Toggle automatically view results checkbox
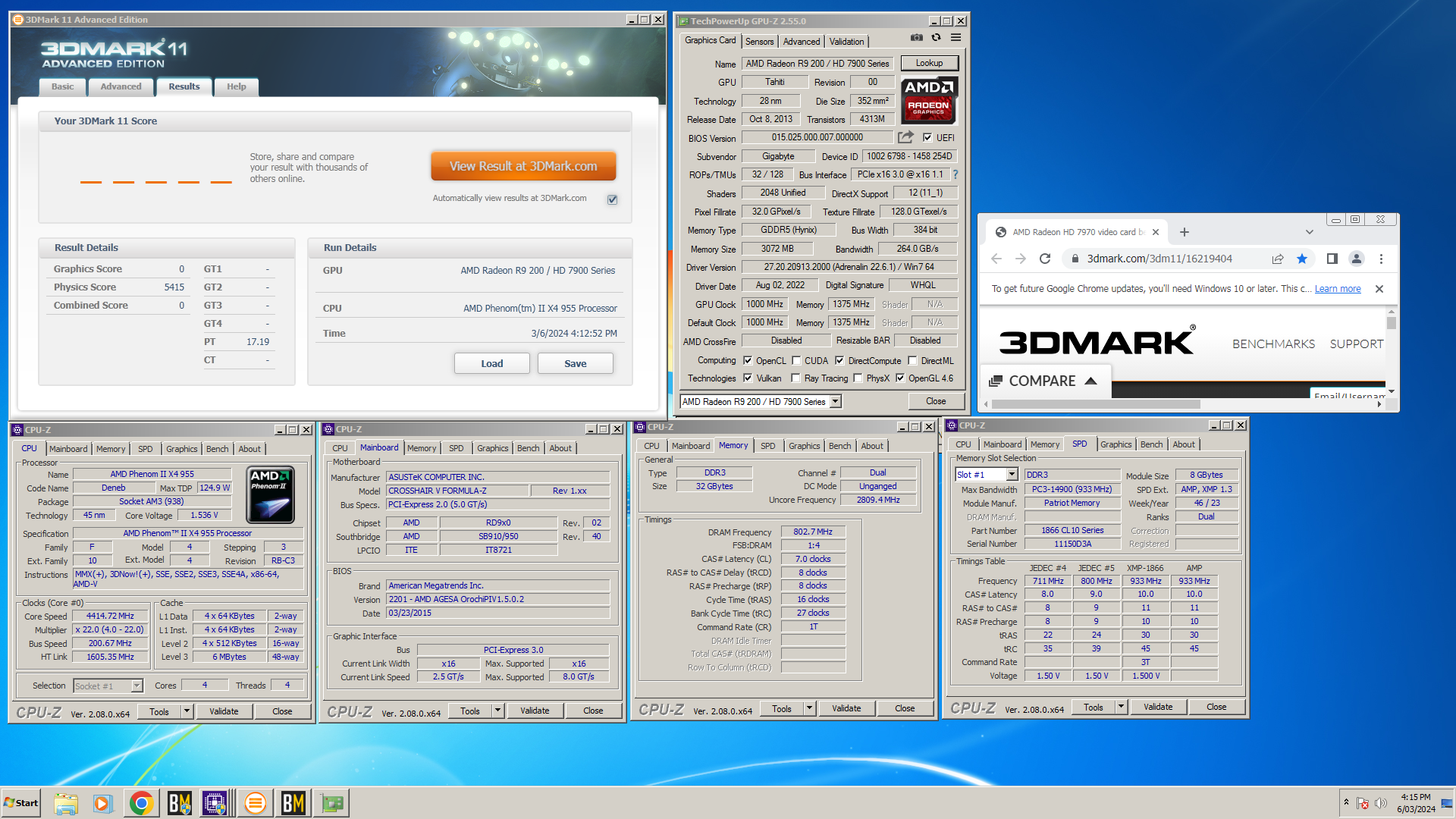The height and width of the screenshot is (819, 1456). click(x=612, y=199)
